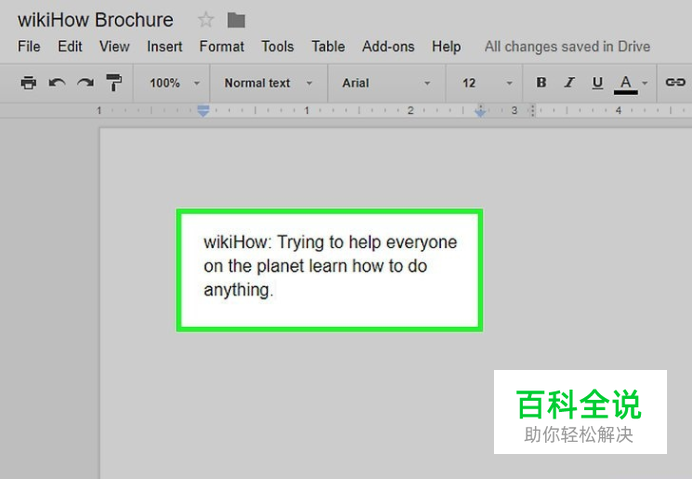Open the Normal text style dropdown
Image resolution: width=692 pixels, height=479 pixels.
[x=268, y=83]
